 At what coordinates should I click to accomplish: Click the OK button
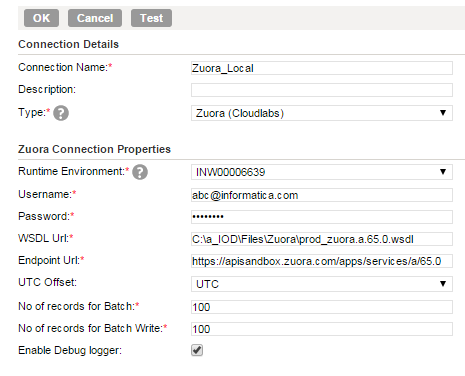click(x=41, y=18)
